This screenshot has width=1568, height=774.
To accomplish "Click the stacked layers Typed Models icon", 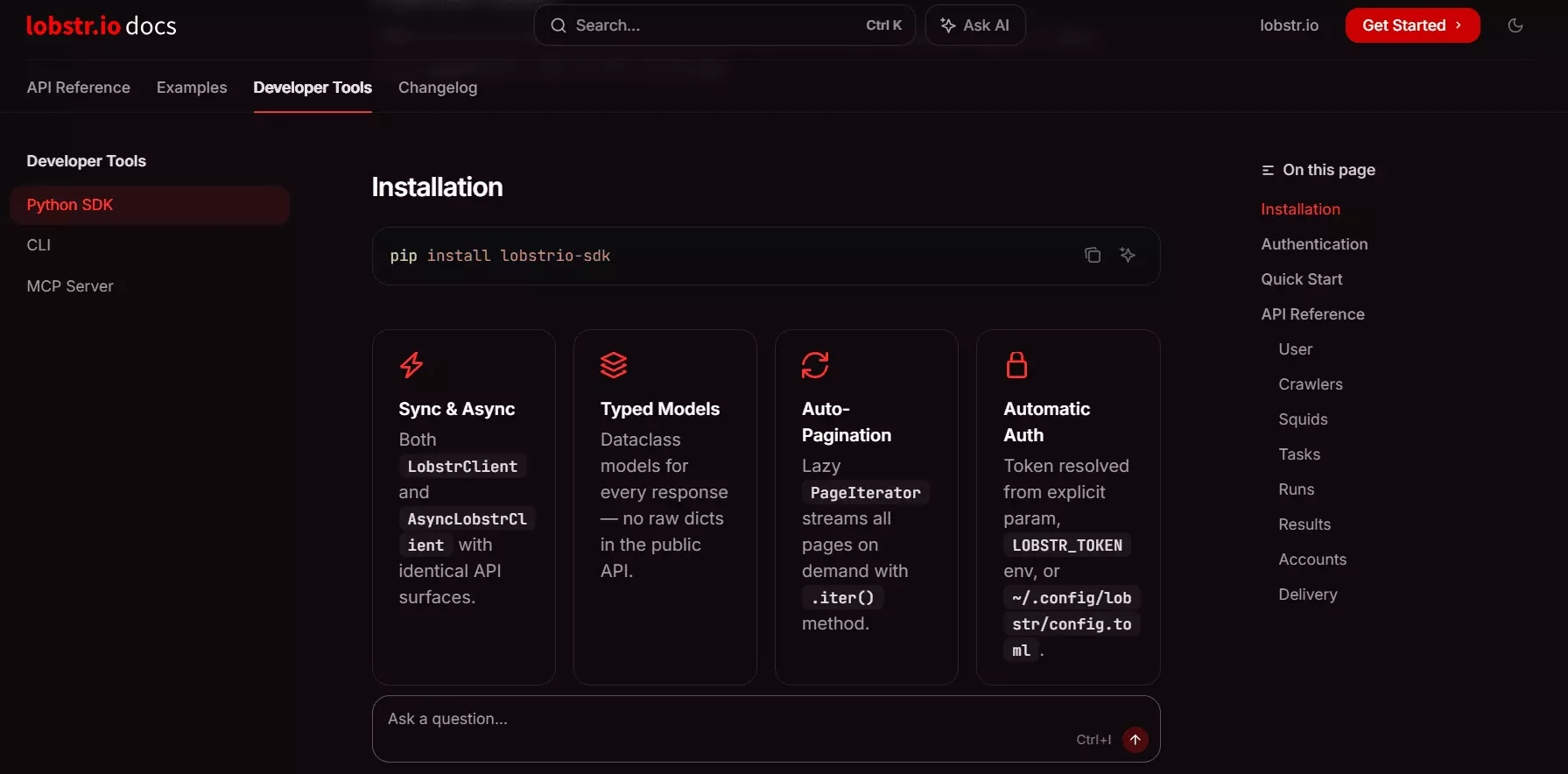I will click(614, 364).
